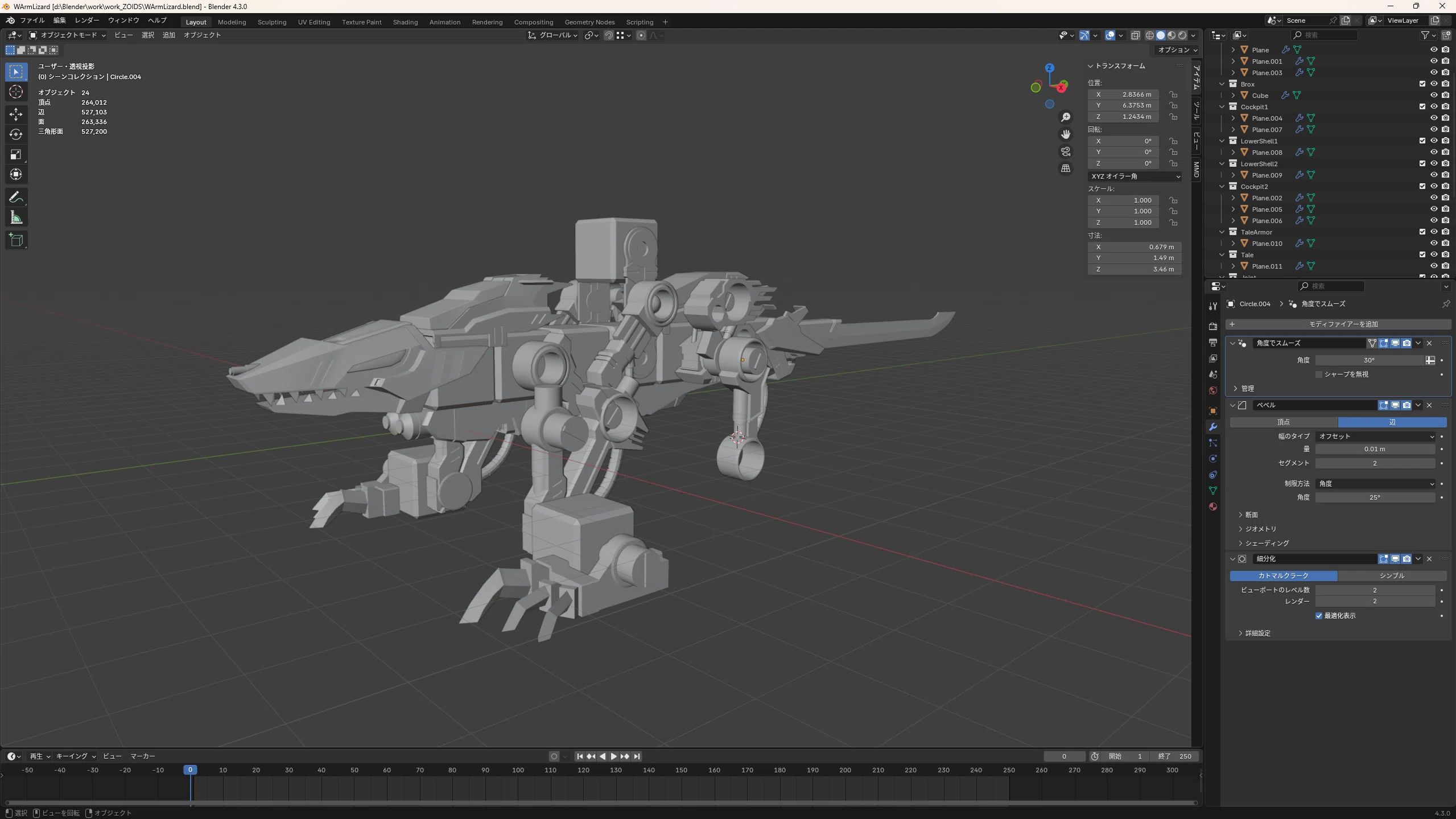Uncheck the 最適化表示 checkbox
Image resolution: width=1456 pixels, height=819 pixels.
point(1319,616)
